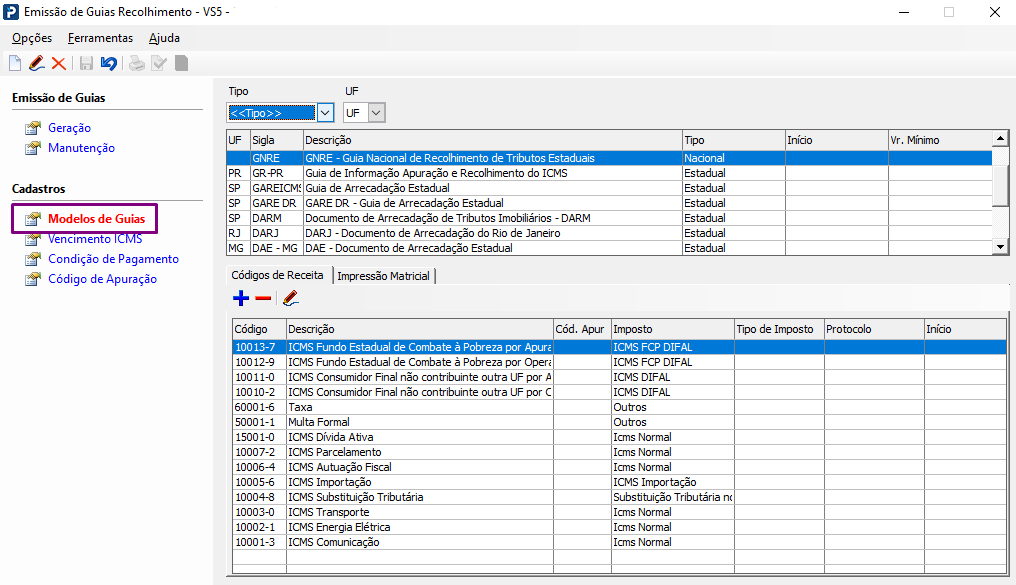Viewport: 1016px width, 585px height.
Task: Select code 10011-0 row
Action: [x=619, y=377]
